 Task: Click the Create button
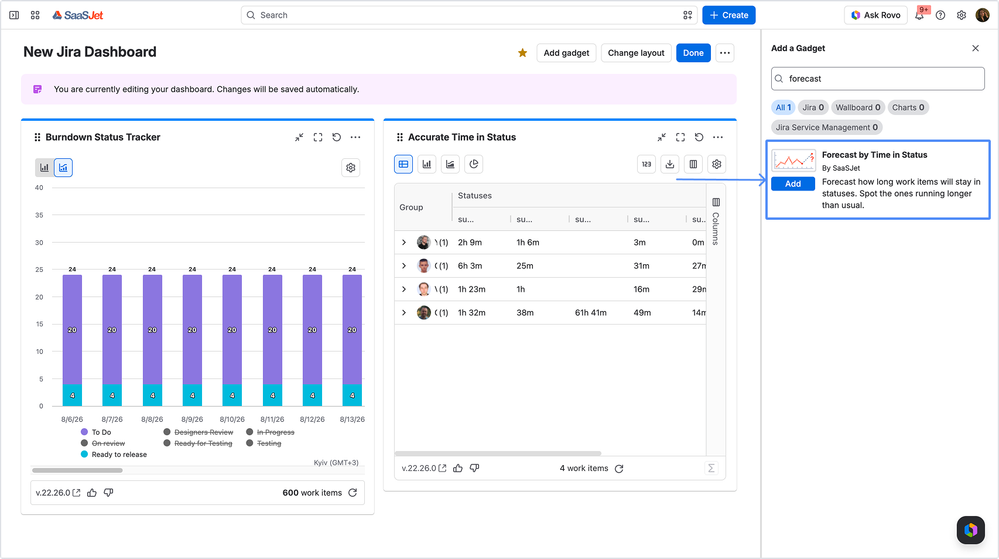click(729, 15)
